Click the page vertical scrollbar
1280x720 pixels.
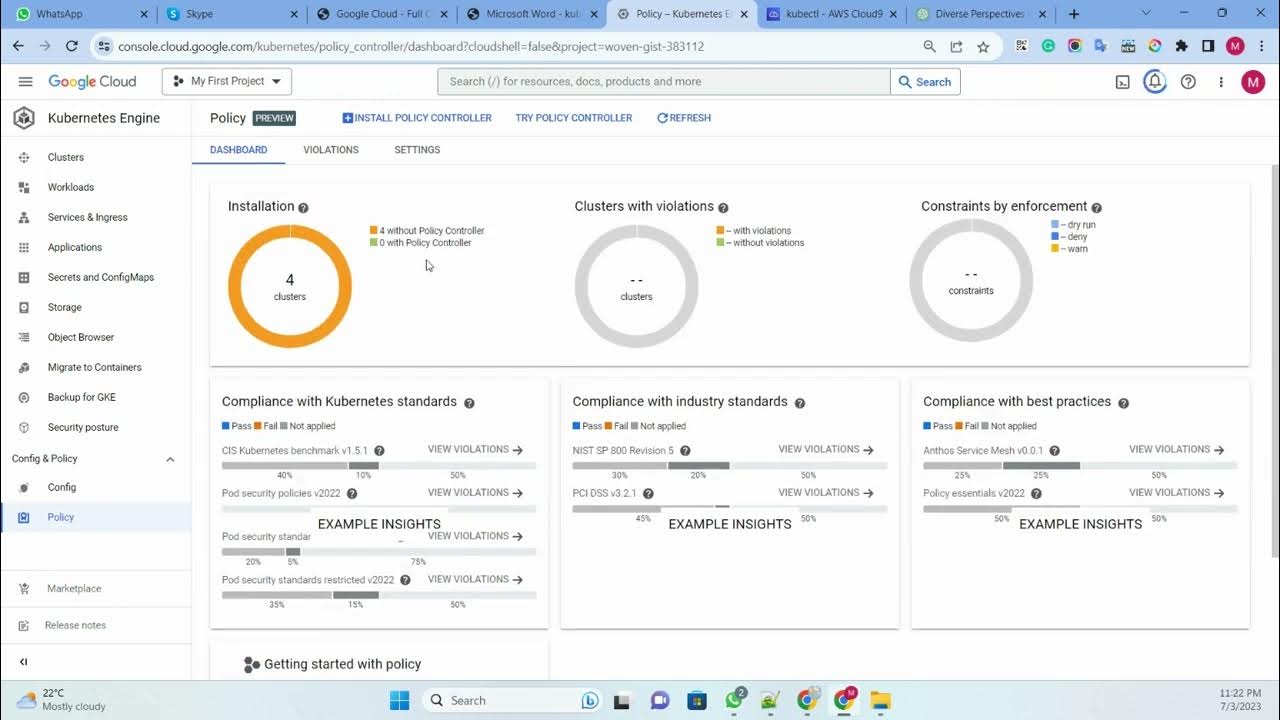click(1274, 360)
